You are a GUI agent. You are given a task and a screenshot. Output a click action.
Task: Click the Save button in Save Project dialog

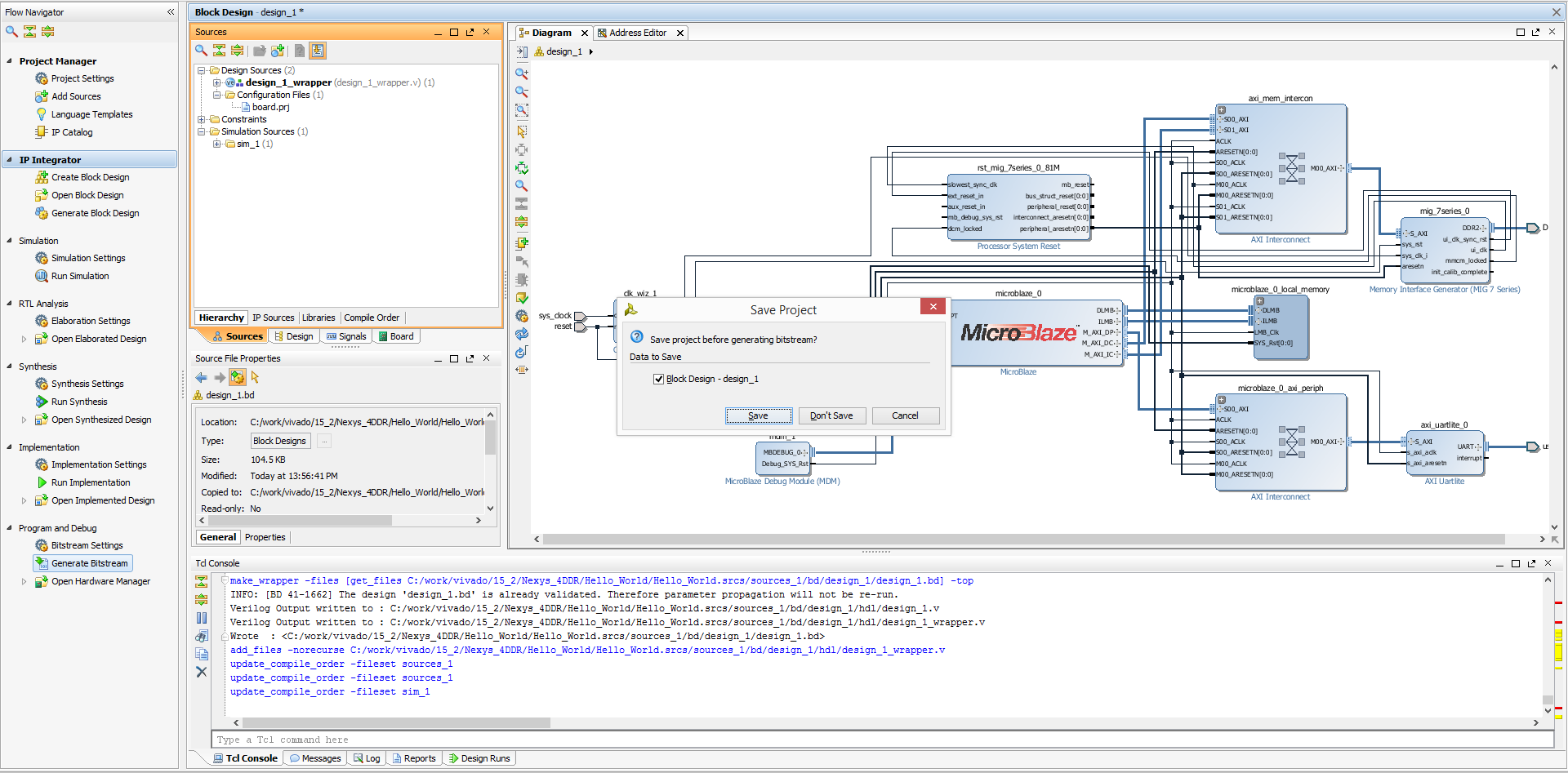point(759,415)
